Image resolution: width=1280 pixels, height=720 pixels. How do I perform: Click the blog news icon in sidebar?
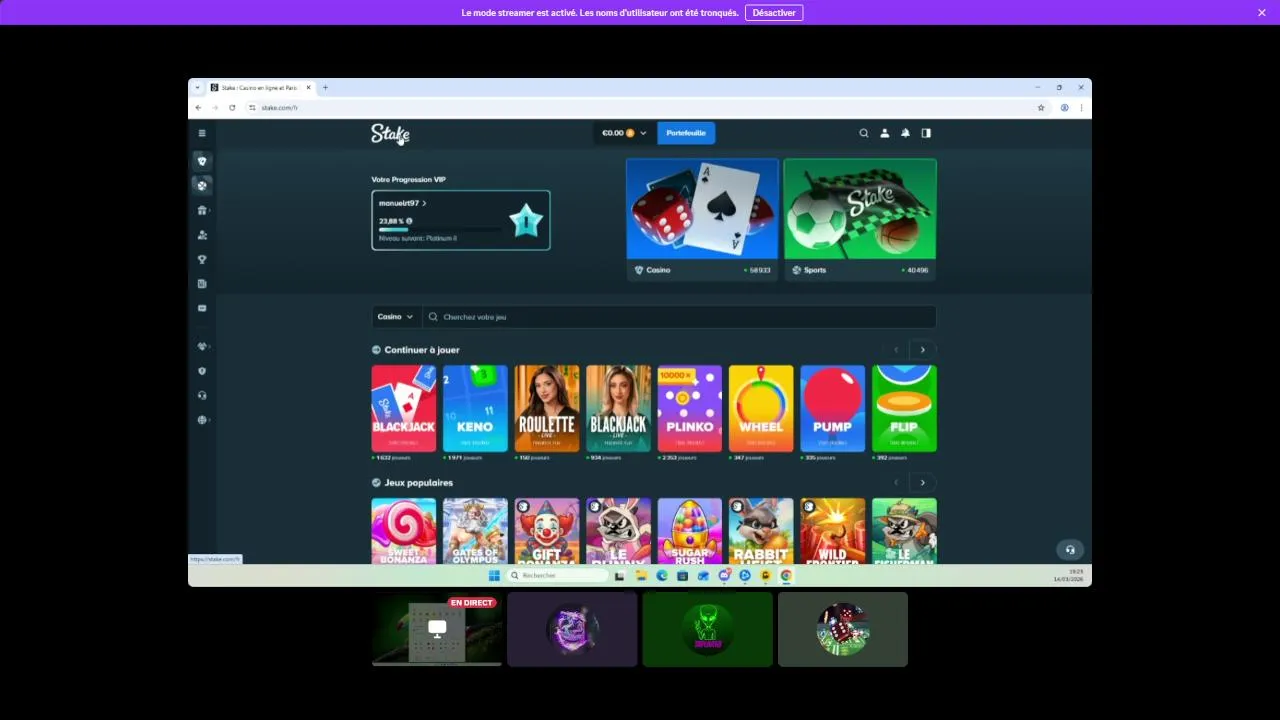tap(202, 284)
